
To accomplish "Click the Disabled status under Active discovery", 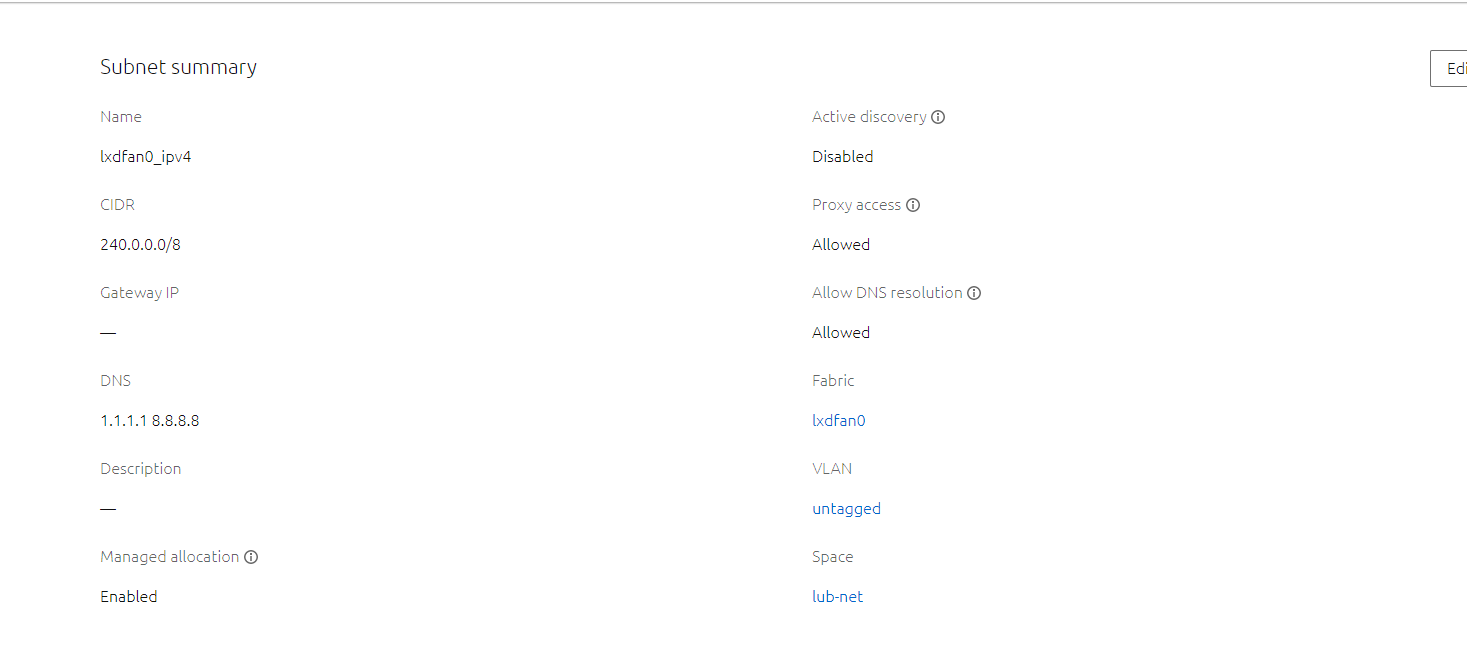I will coord(842,156).
